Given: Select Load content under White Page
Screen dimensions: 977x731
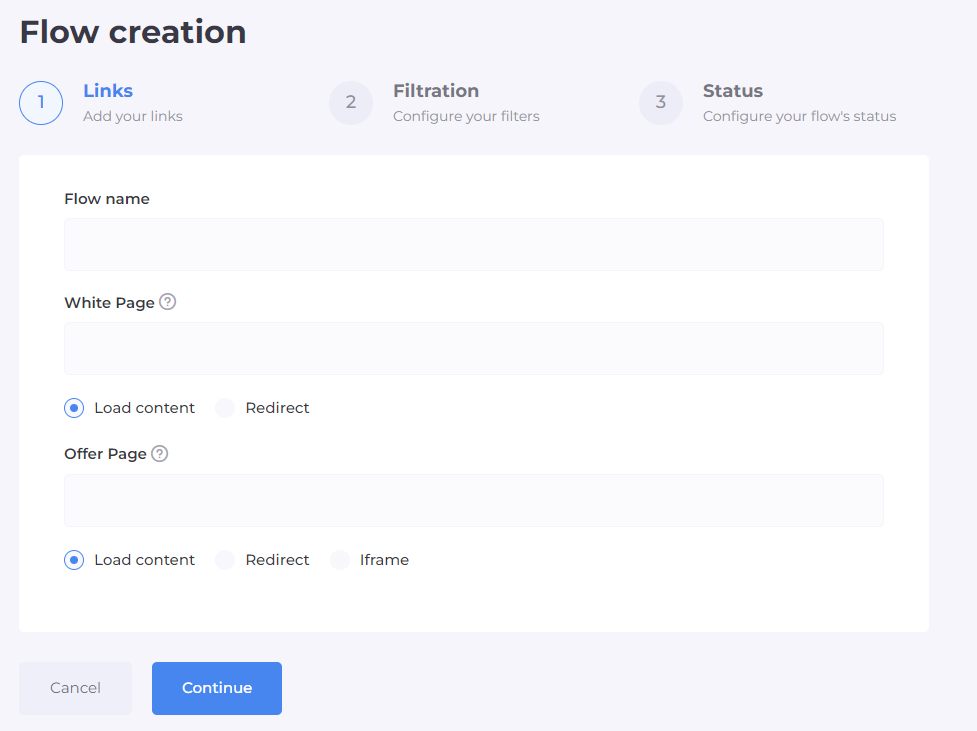Looking at the screenshot, I should coord(74,408).
